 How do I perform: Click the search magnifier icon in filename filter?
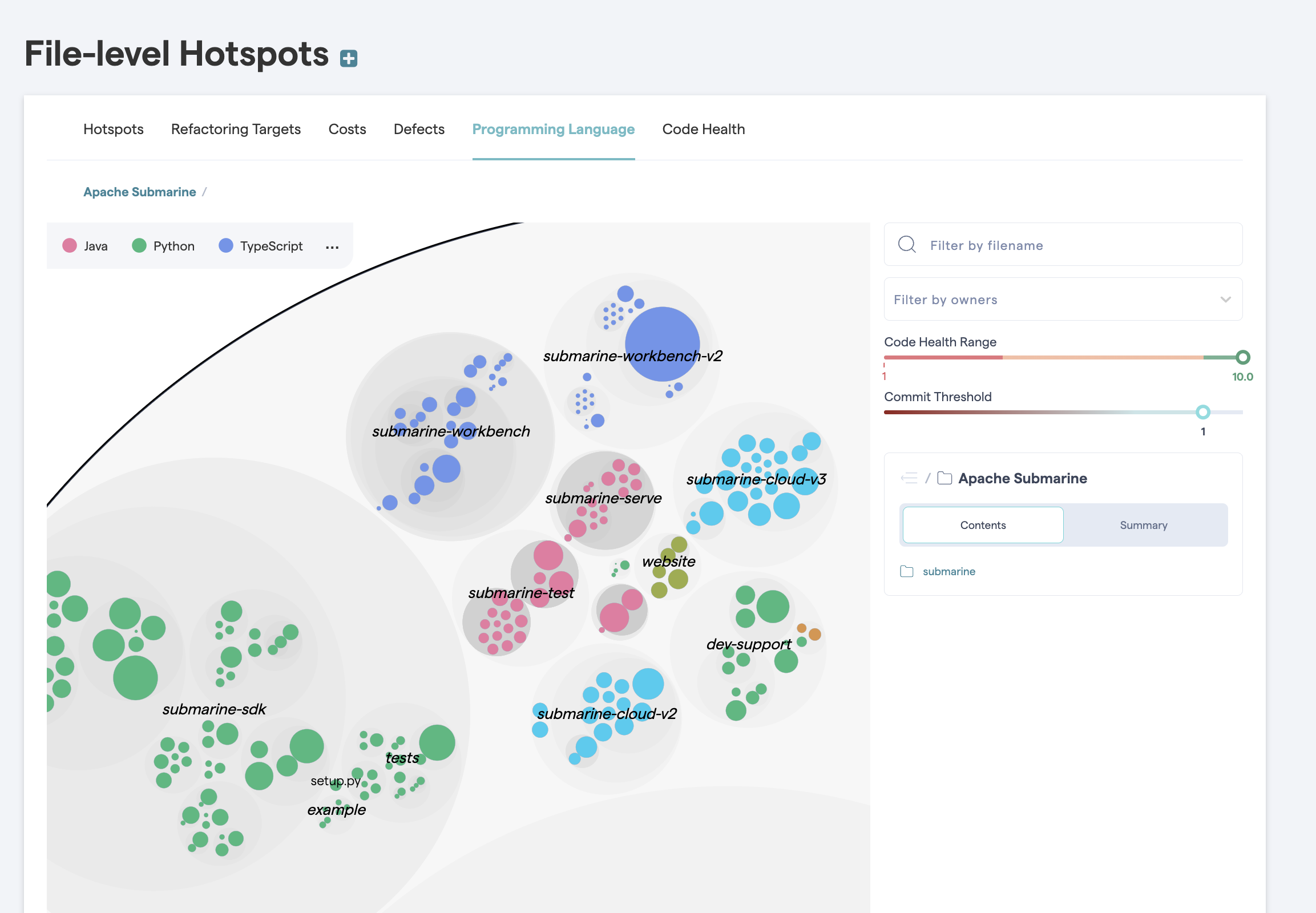tap(907, 245)
